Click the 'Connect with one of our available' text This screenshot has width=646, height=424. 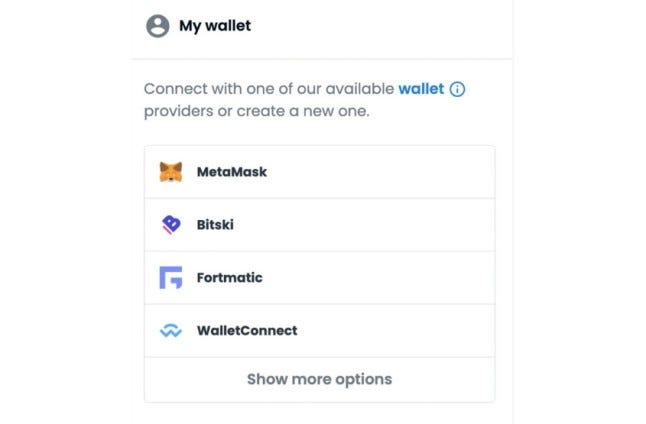(268, 89)
